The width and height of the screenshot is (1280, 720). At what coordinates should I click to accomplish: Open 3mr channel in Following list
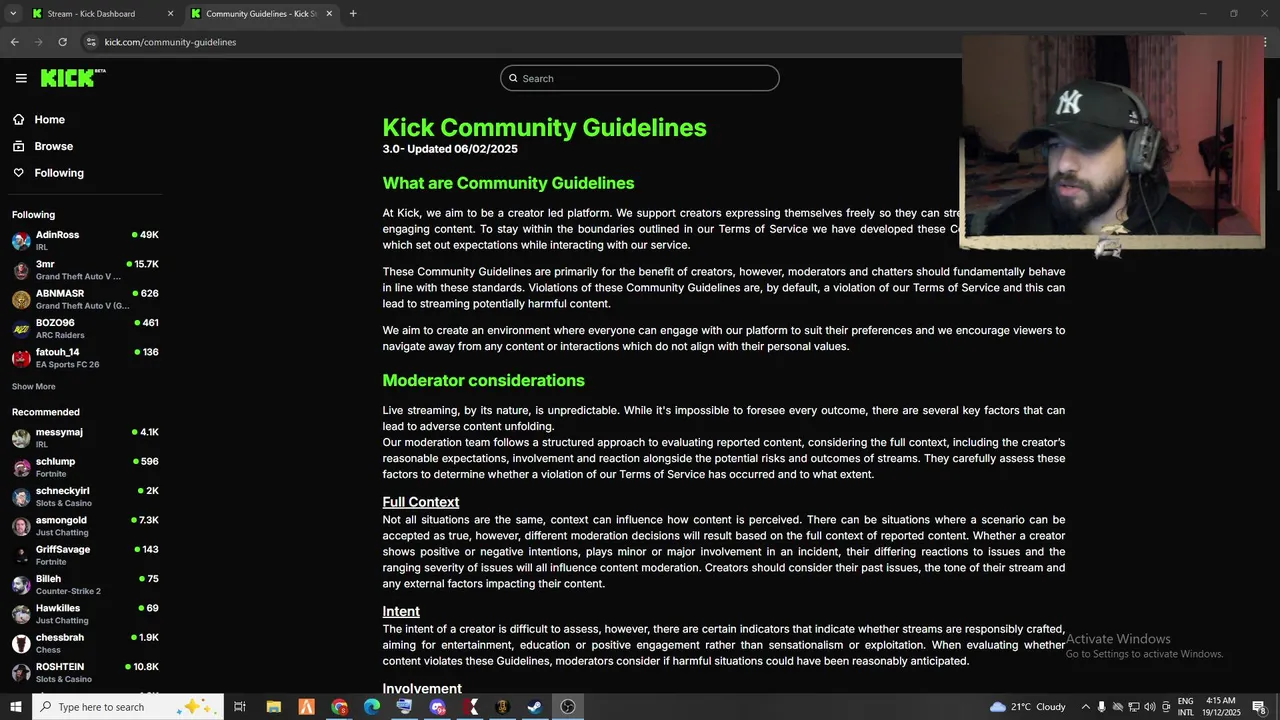tap(85, 270)
